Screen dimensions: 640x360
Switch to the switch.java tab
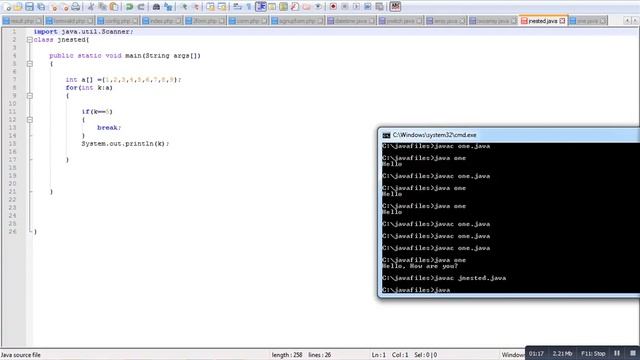click(x=400, y=20)
